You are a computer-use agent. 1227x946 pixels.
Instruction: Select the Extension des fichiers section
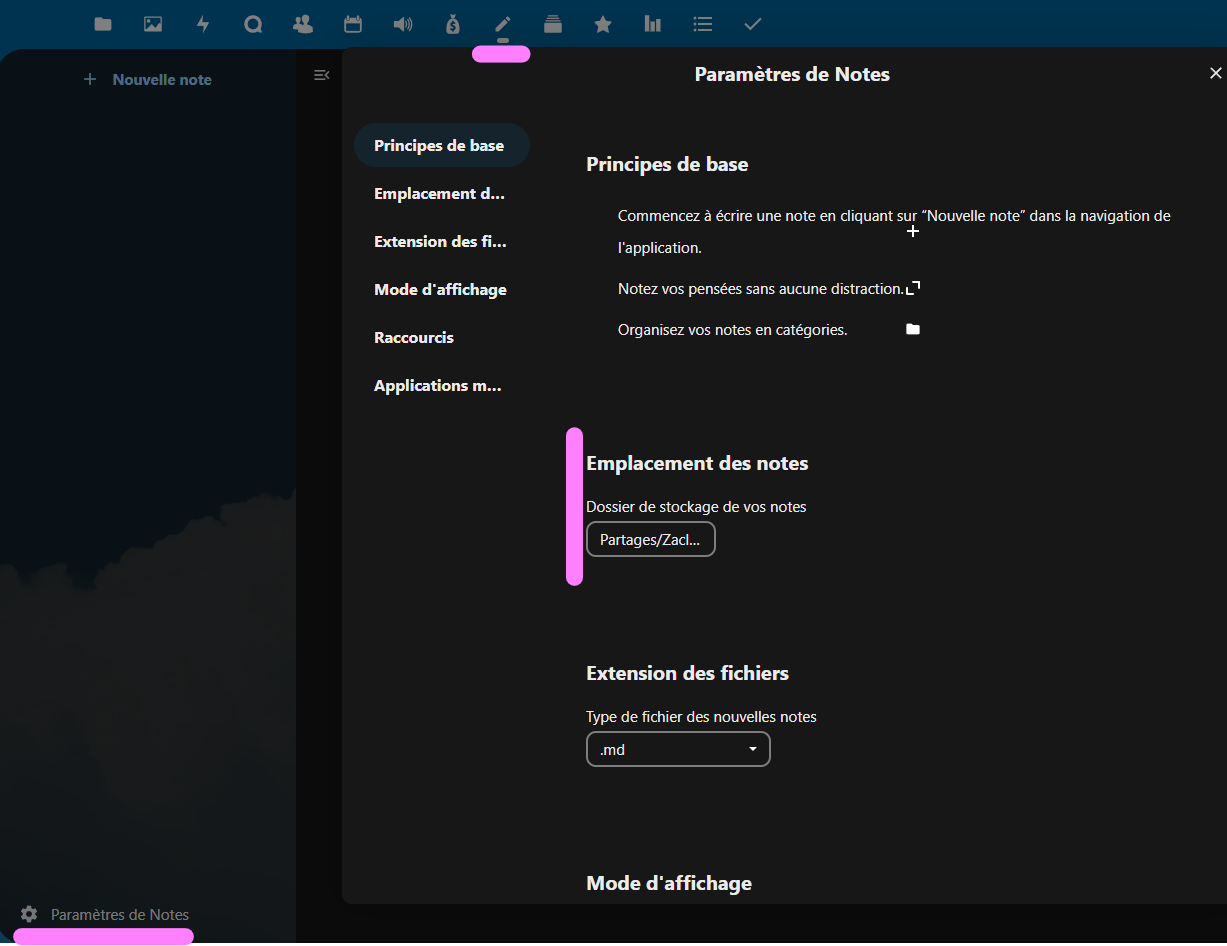coord(440,242)
